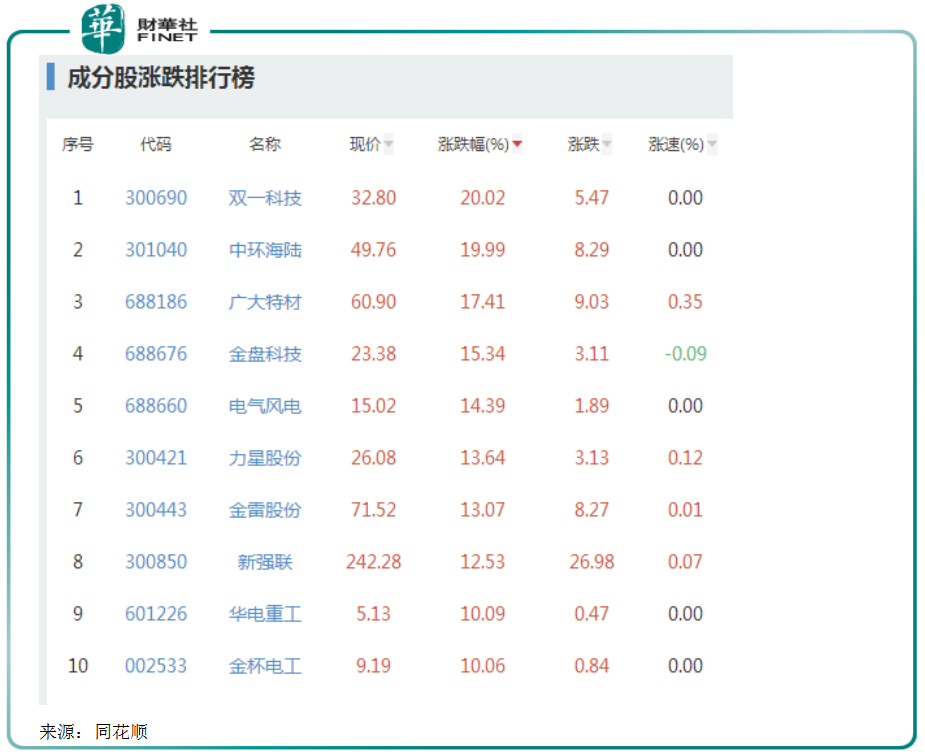This screenshot has height=754, width=925.
Task: Select price value 5.13
Action: point(373,614)
